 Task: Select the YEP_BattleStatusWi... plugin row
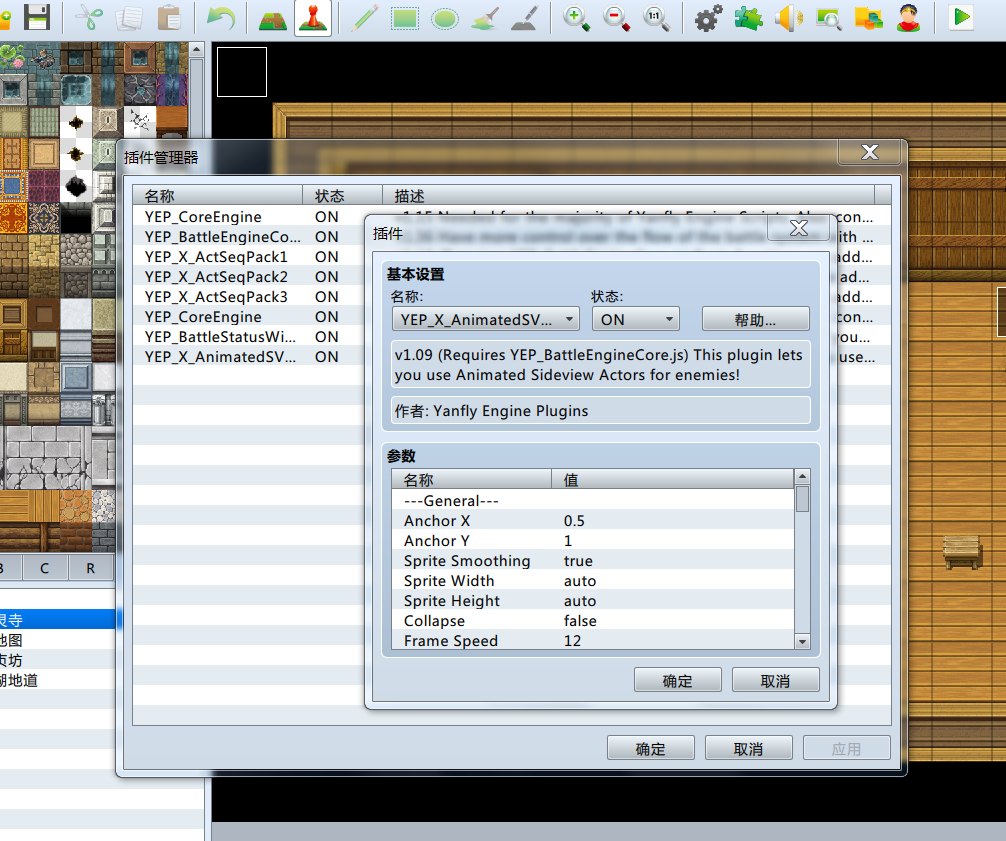pyautogui.click(x=249, y=337)
